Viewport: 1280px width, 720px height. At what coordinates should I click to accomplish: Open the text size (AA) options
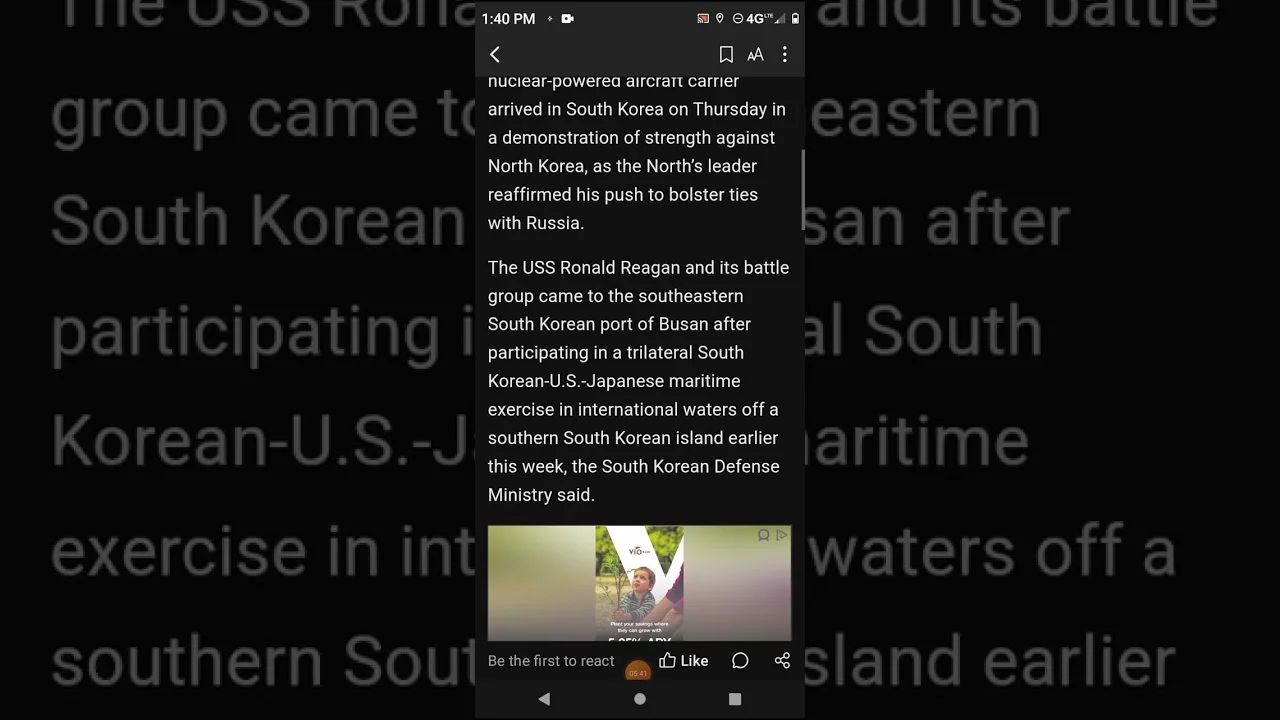click(x=755, y=55)
